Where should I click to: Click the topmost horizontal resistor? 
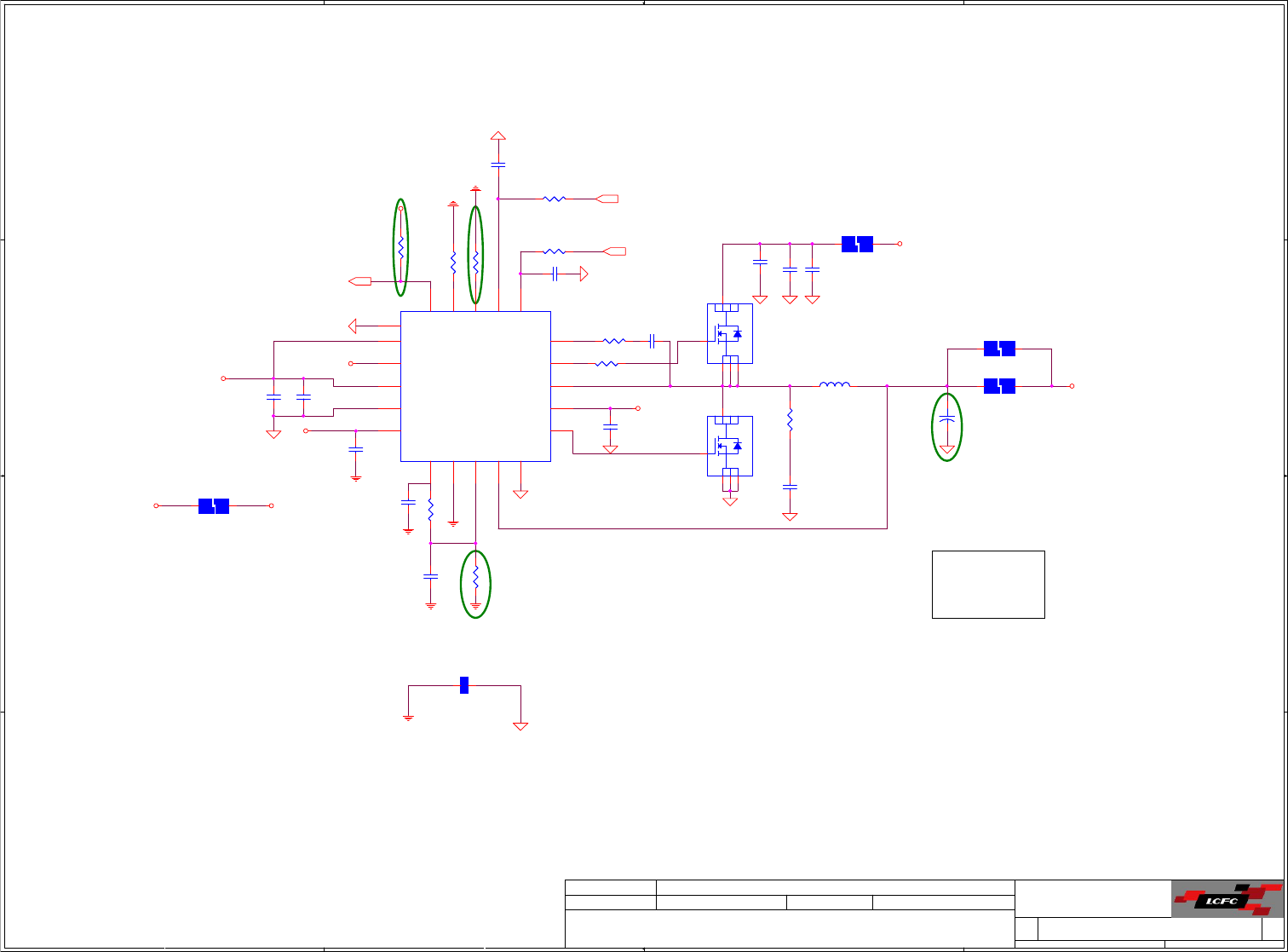555,199
